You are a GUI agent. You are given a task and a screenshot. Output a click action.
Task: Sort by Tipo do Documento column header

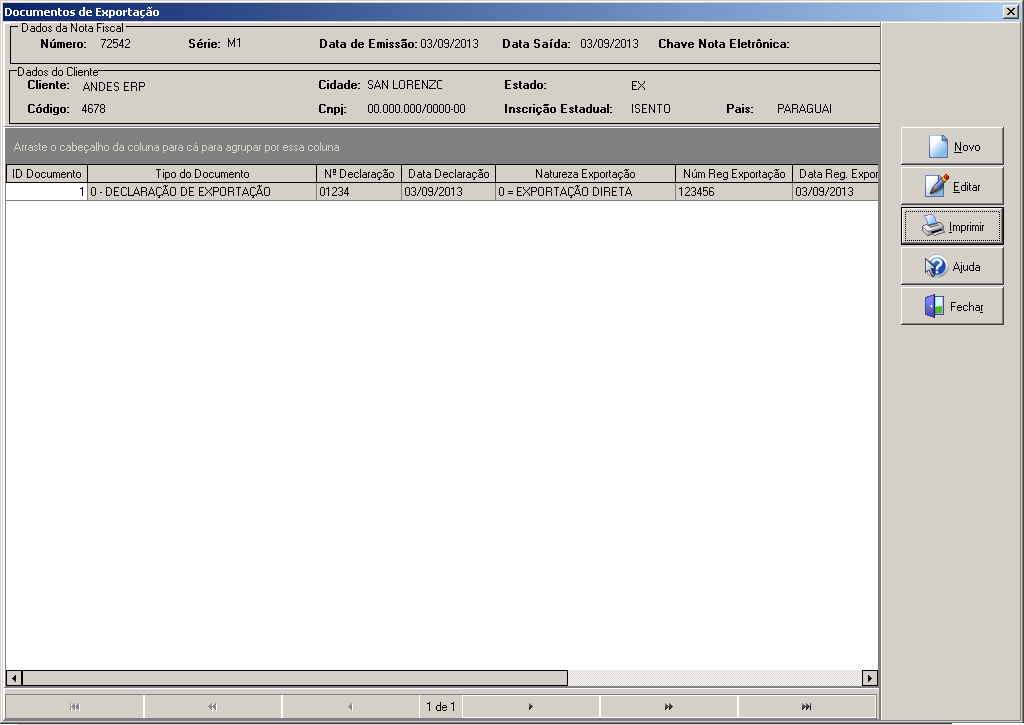click(202, 174)
